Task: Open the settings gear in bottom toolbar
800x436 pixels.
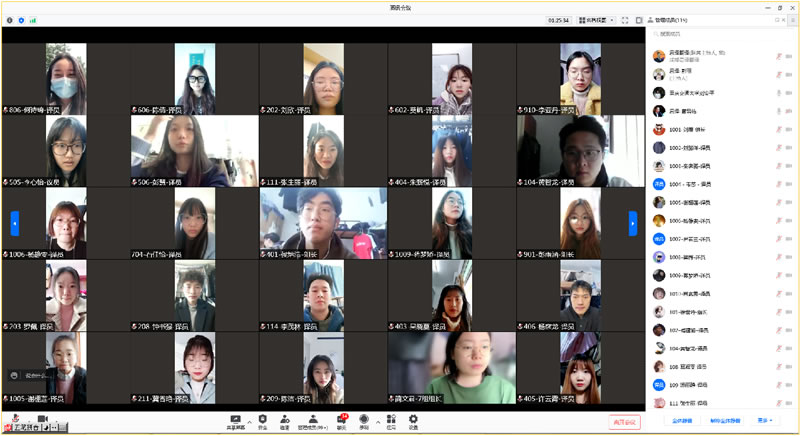Action: 413,421
